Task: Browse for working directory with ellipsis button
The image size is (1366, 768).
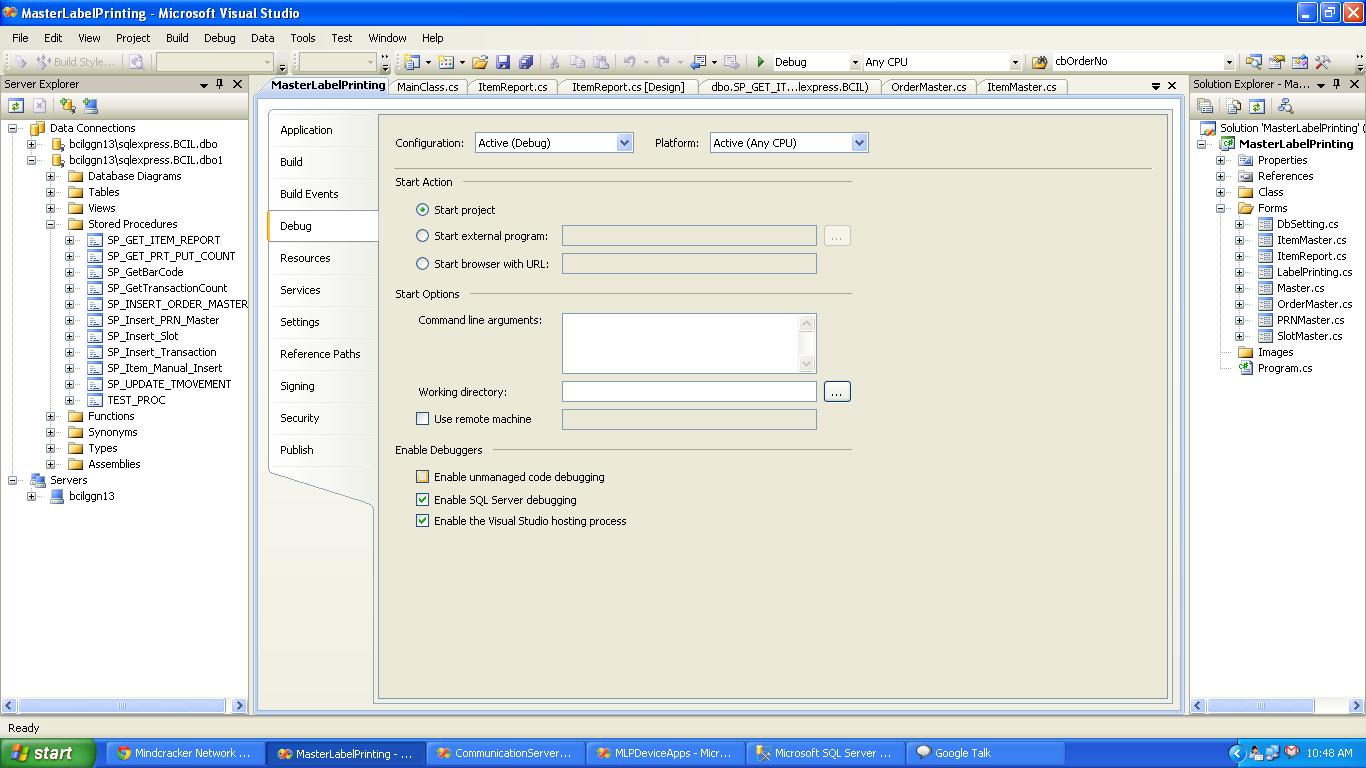Action: coord(837,392)
